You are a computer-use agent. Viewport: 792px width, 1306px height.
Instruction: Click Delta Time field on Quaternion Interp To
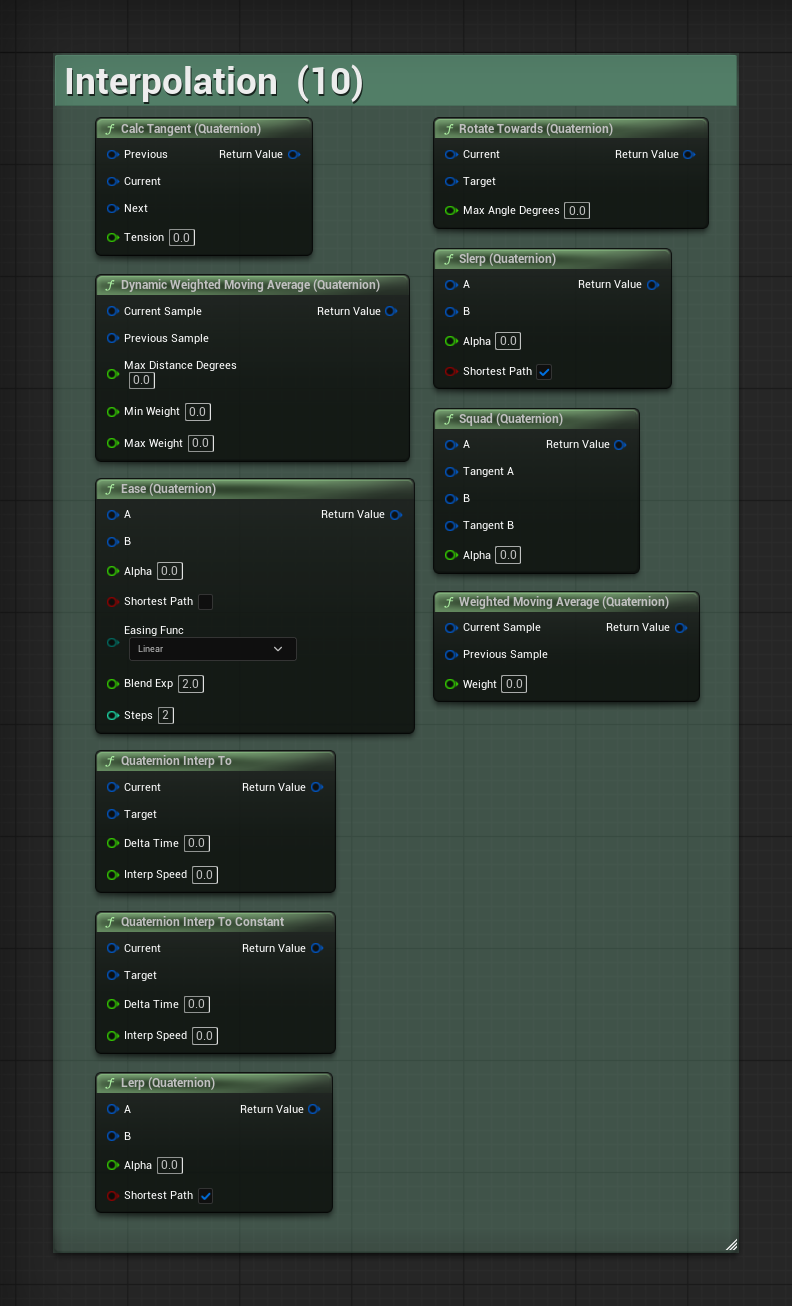click(197, 844)
